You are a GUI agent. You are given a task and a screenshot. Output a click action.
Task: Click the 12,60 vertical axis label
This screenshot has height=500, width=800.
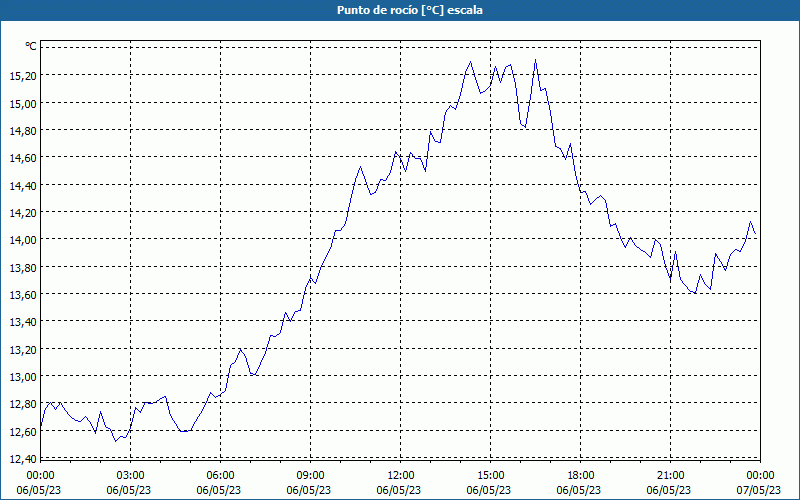[23, 432]
